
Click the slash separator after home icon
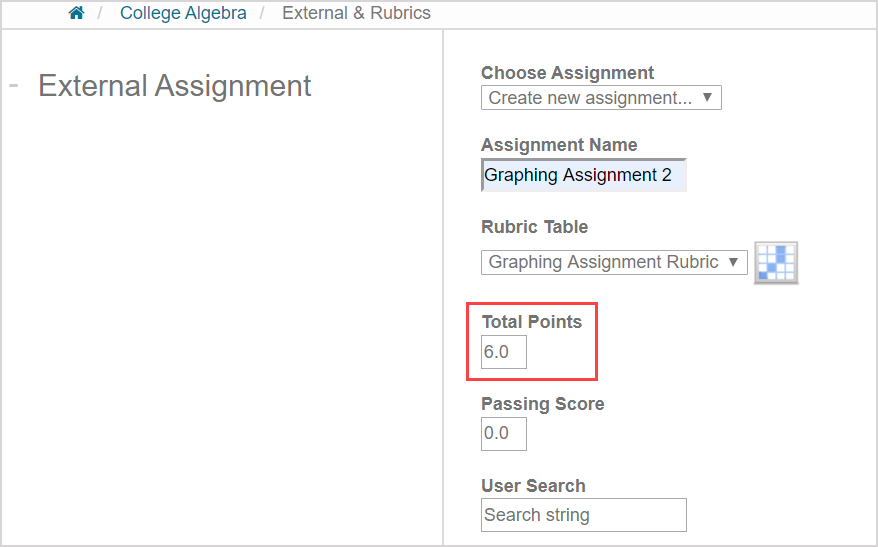click(x=100, y=13)
